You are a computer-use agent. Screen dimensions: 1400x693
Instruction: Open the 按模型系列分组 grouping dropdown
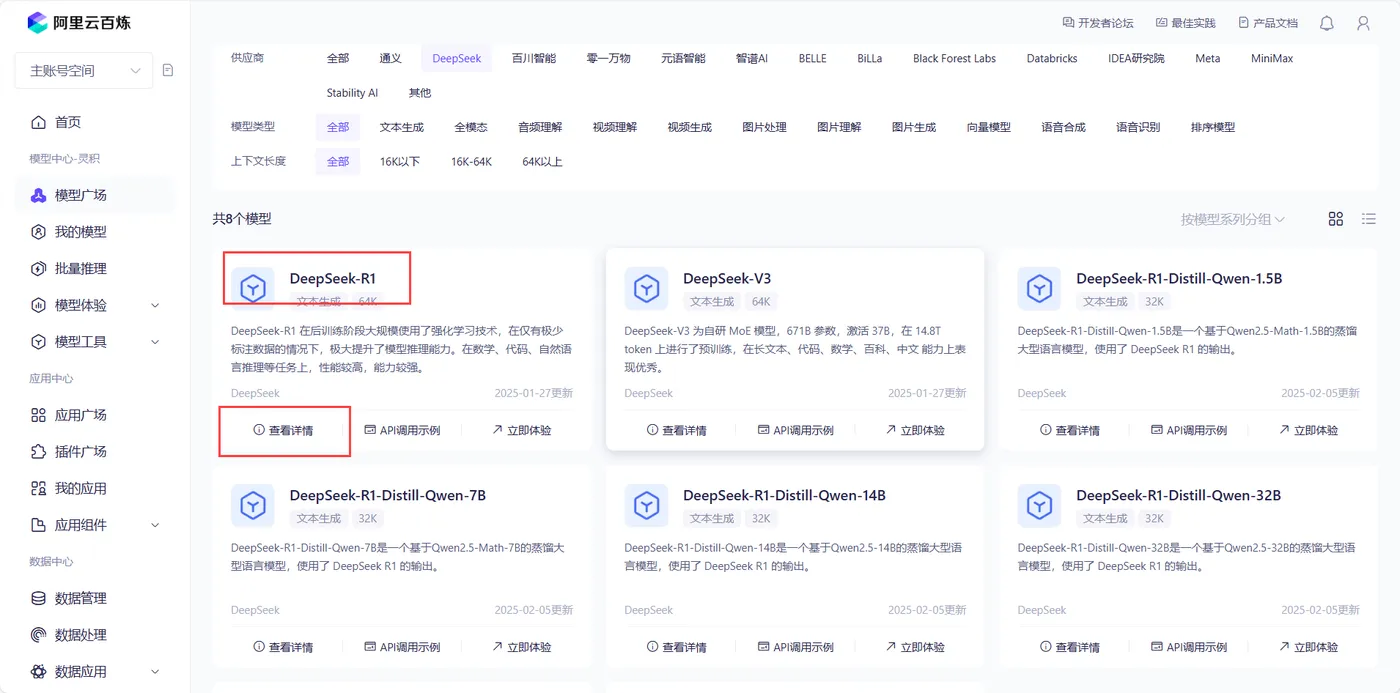tap(1233, 219)
